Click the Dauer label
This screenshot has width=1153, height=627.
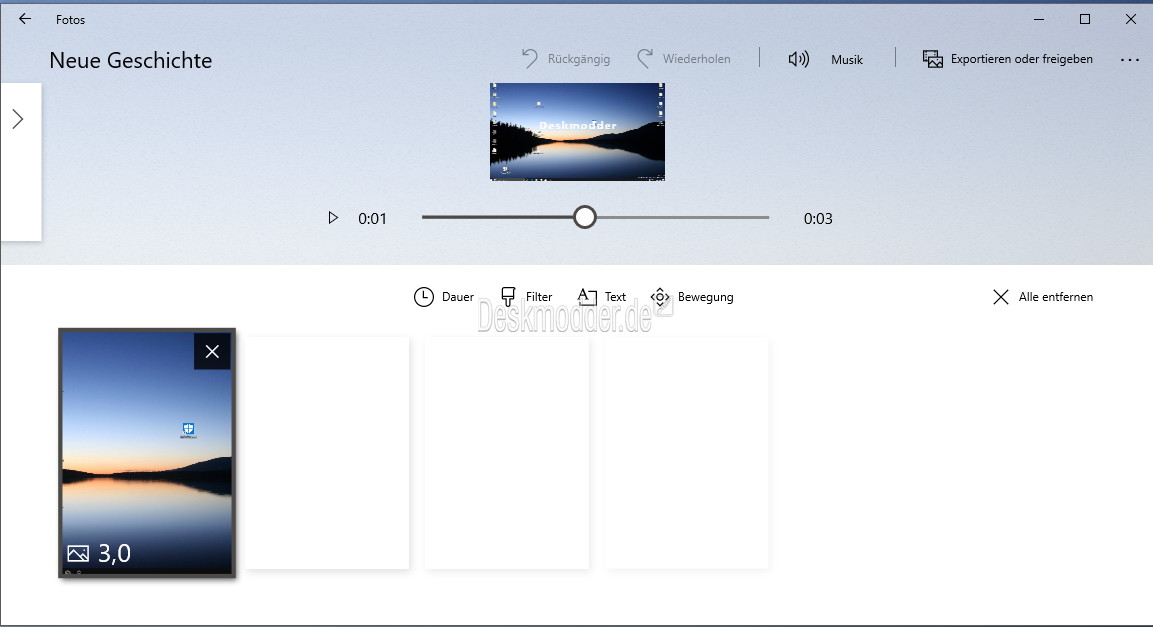tap(457, 297)
